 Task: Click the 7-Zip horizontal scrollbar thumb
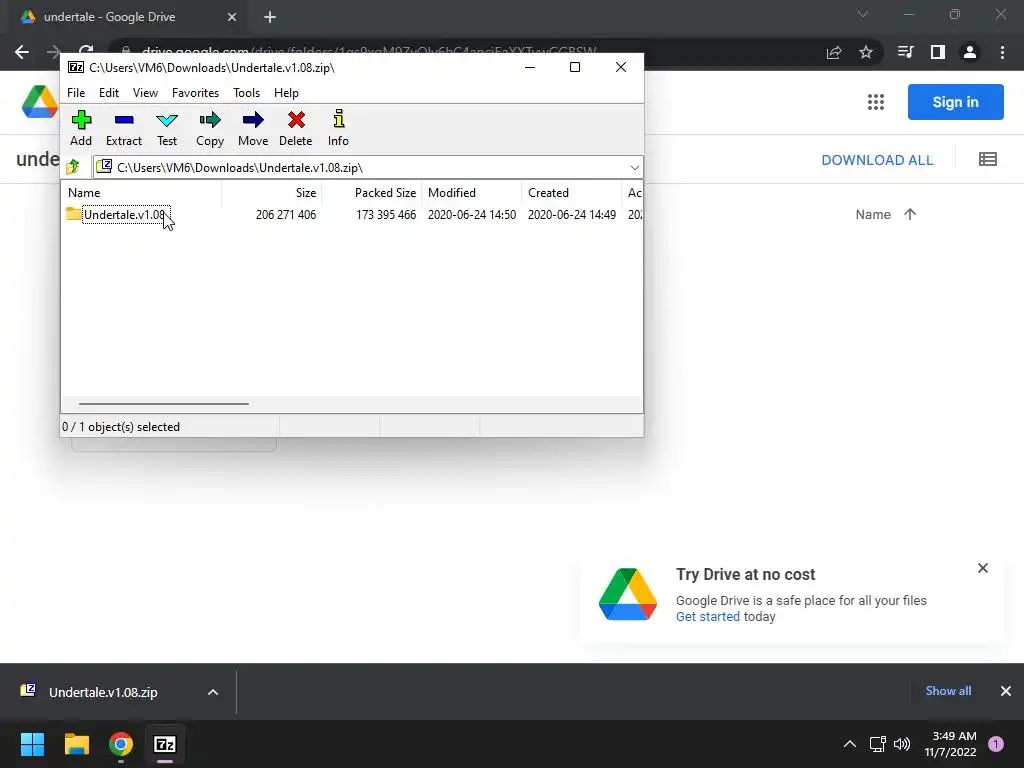click(163, 404)
